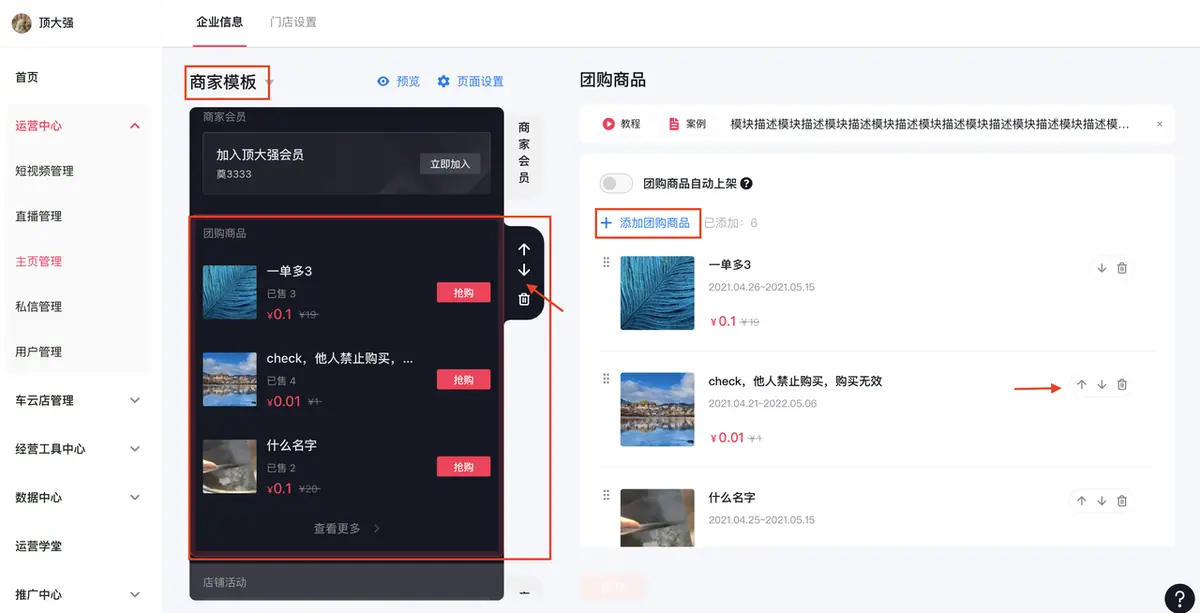Click feather thumbnail in phone preview

[229, 292]
